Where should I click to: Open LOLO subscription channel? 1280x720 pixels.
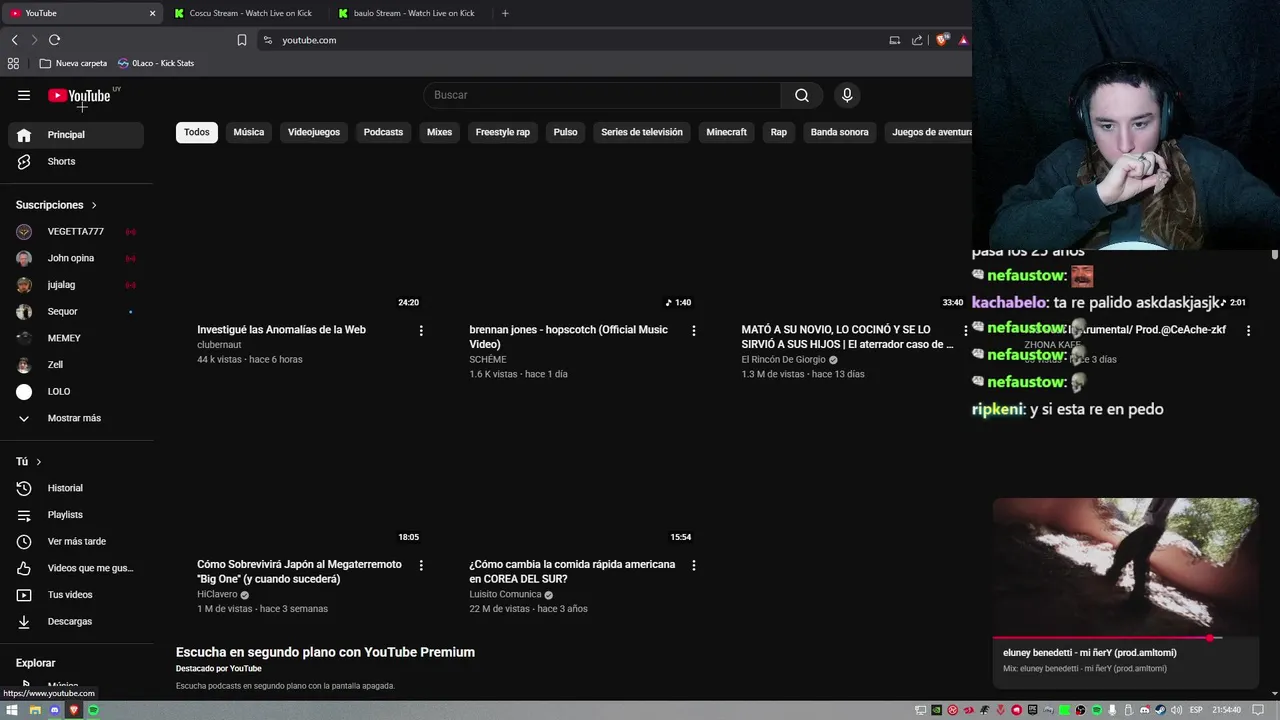pos(76,391)
